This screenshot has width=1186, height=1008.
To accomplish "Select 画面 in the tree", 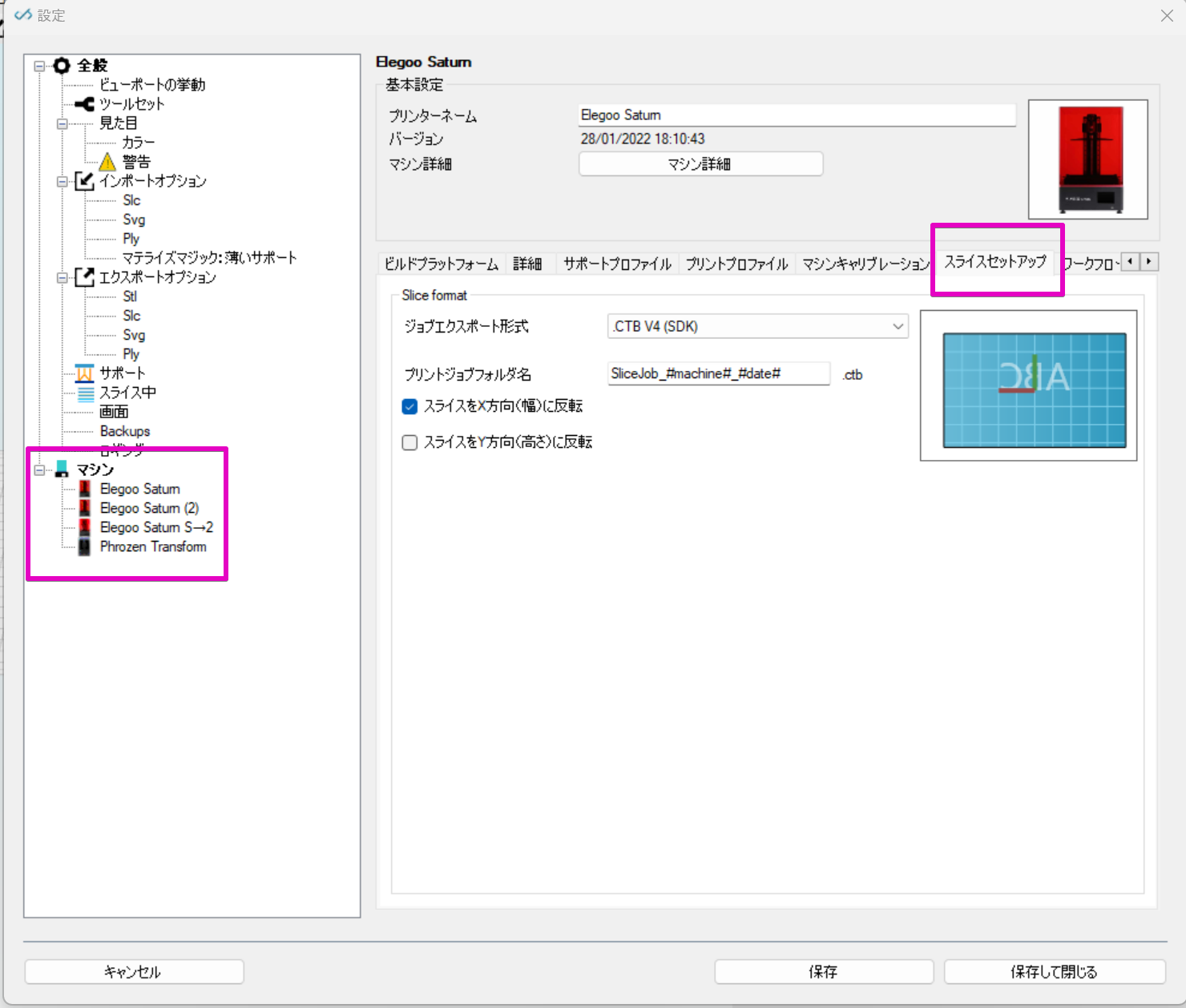I will (114, 412).
